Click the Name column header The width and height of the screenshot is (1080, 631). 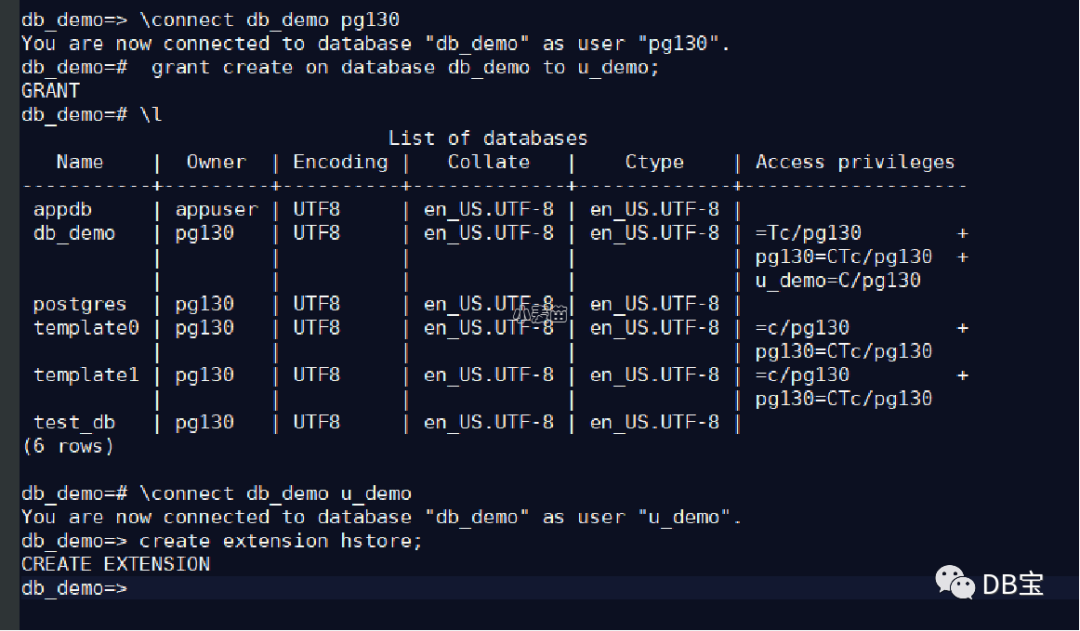(80, 162)
